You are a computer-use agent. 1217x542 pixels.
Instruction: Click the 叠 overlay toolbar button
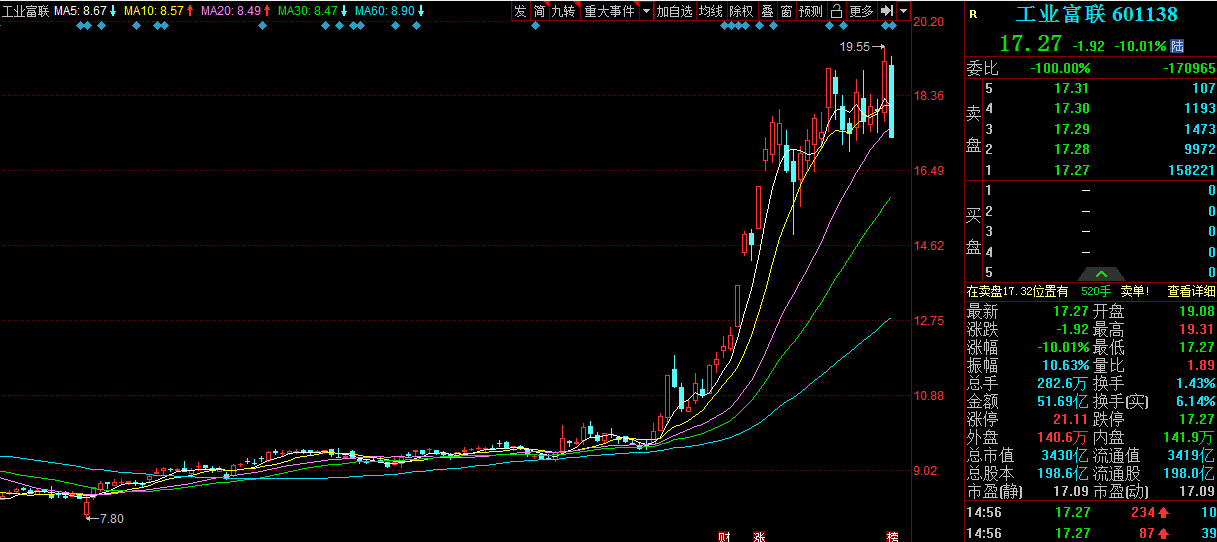click(x=767, y=11)
